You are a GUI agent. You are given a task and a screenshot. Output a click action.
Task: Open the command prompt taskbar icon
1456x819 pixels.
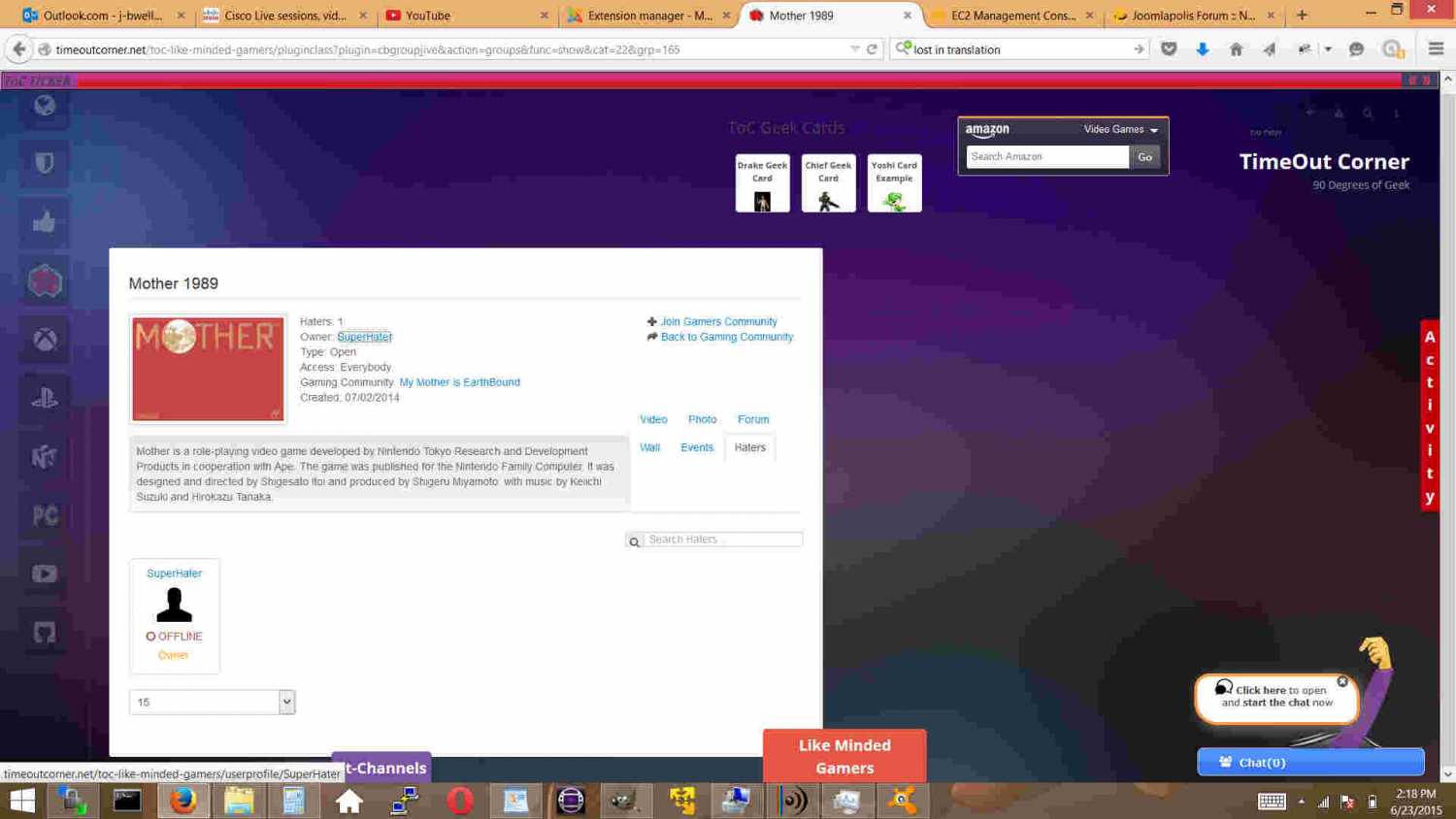pos(126,801)
